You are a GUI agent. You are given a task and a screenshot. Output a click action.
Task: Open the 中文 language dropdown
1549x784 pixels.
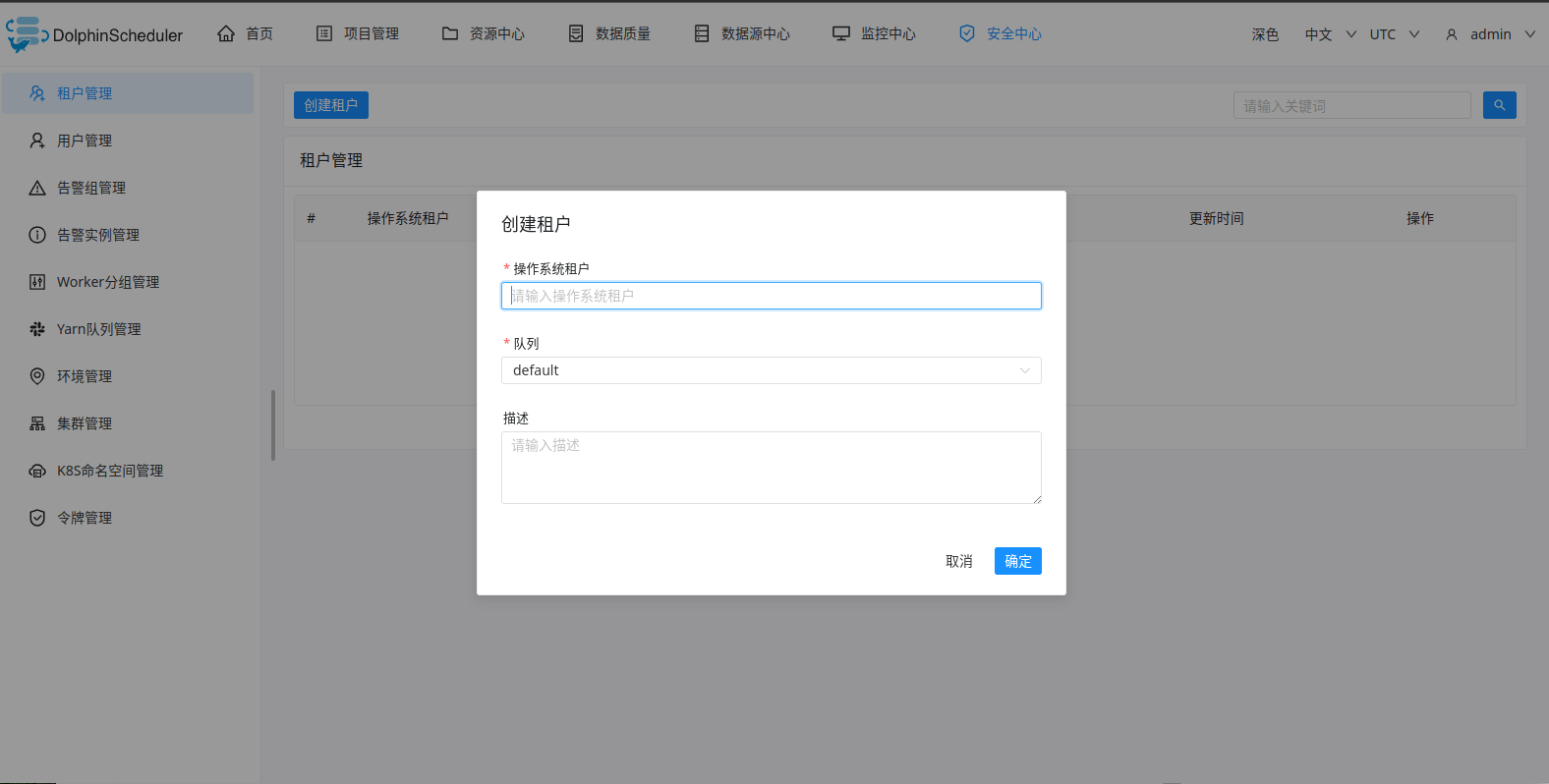coord(1330,34)
